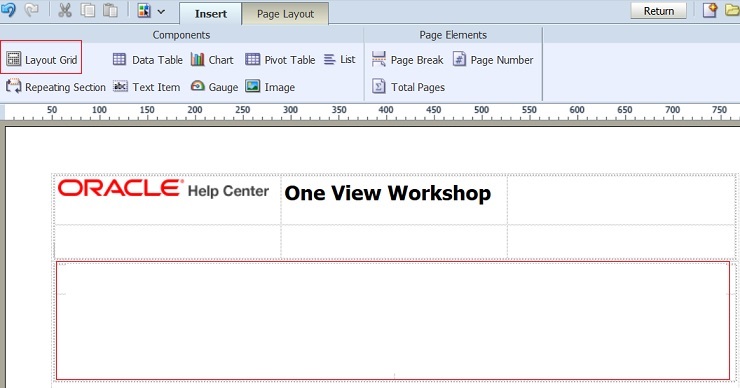740x388 pixels.
Task: Insert a Gauge component
Action: (214, 87)
